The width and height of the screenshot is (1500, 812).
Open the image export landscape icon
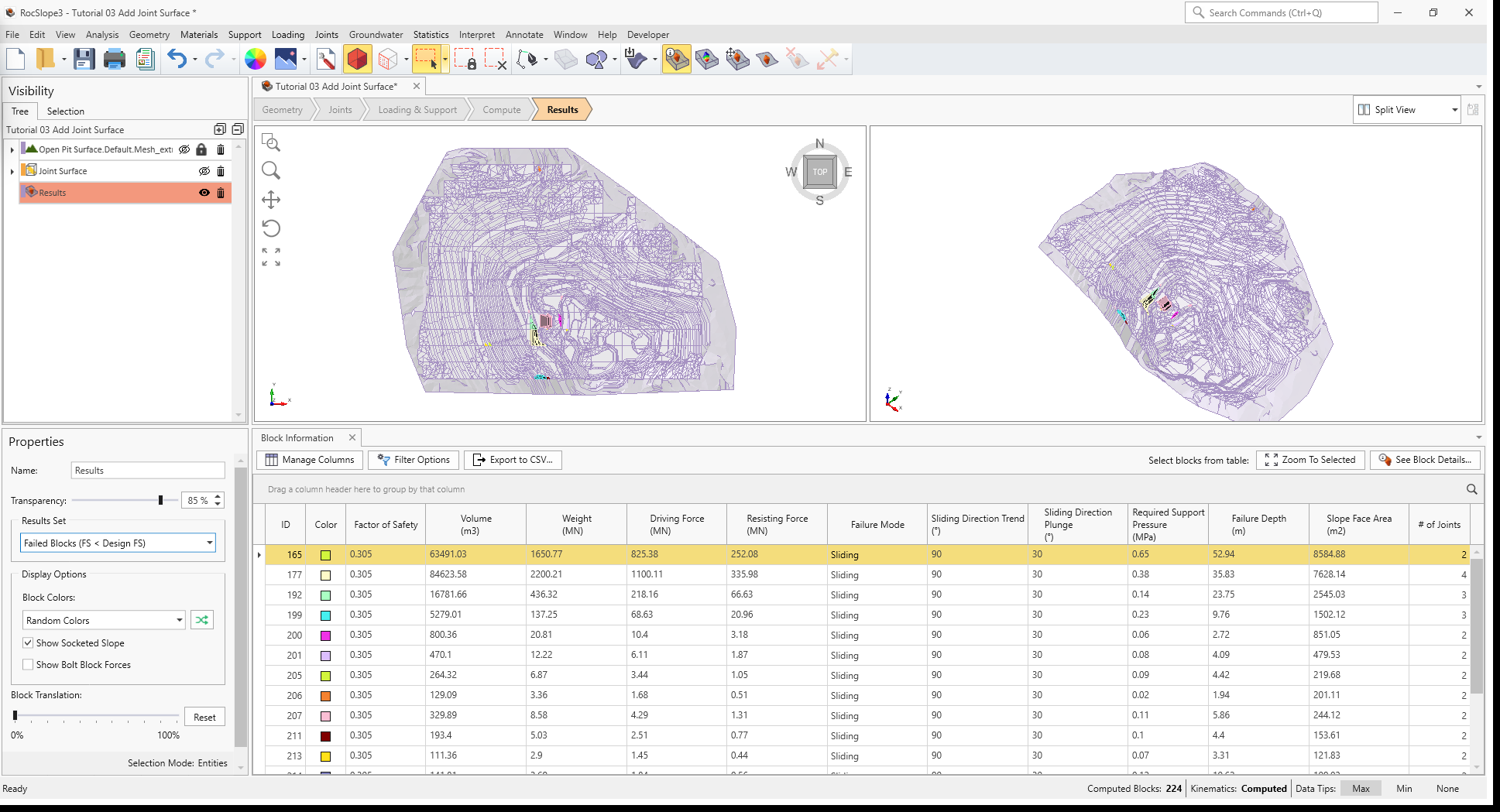(286, 59)
